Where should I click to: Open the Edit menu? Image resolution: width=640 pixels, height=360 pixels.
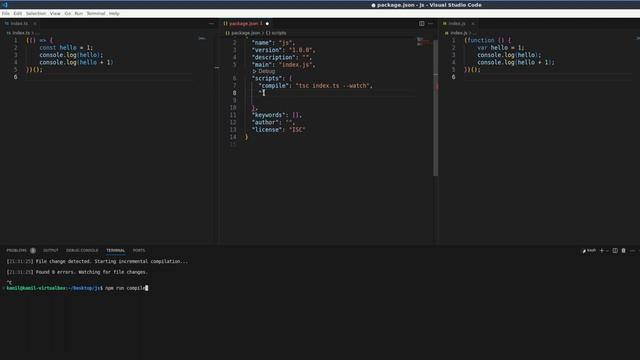tap(18, 13)
